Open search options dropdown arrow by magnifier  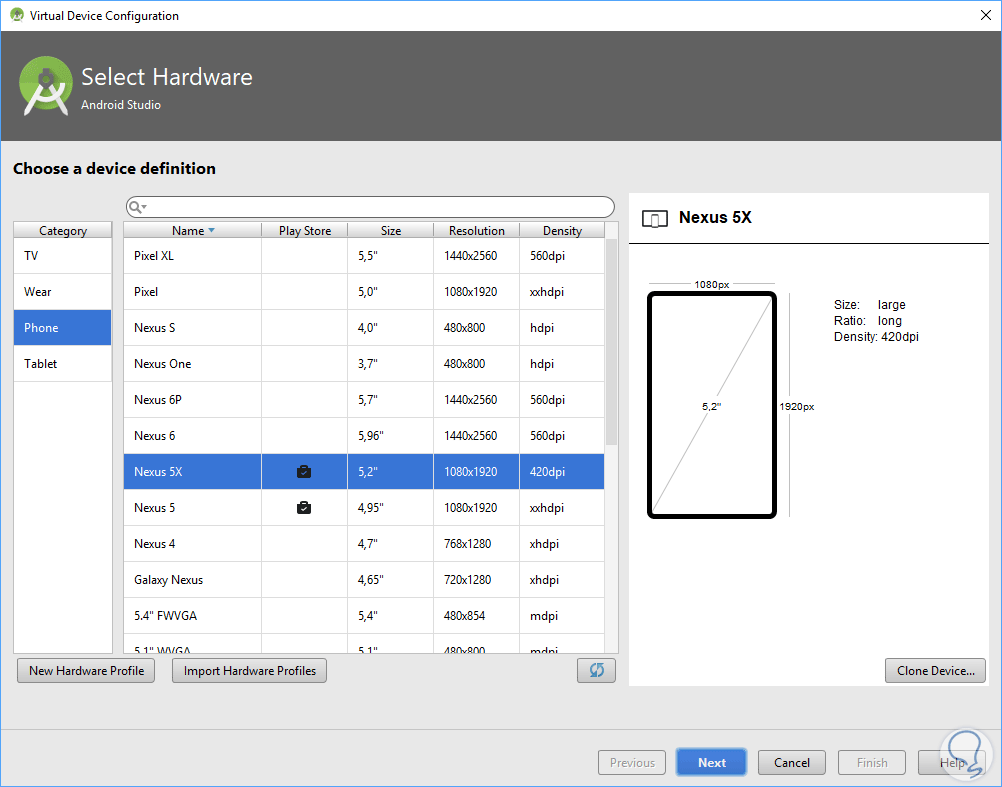pos(144,207)
